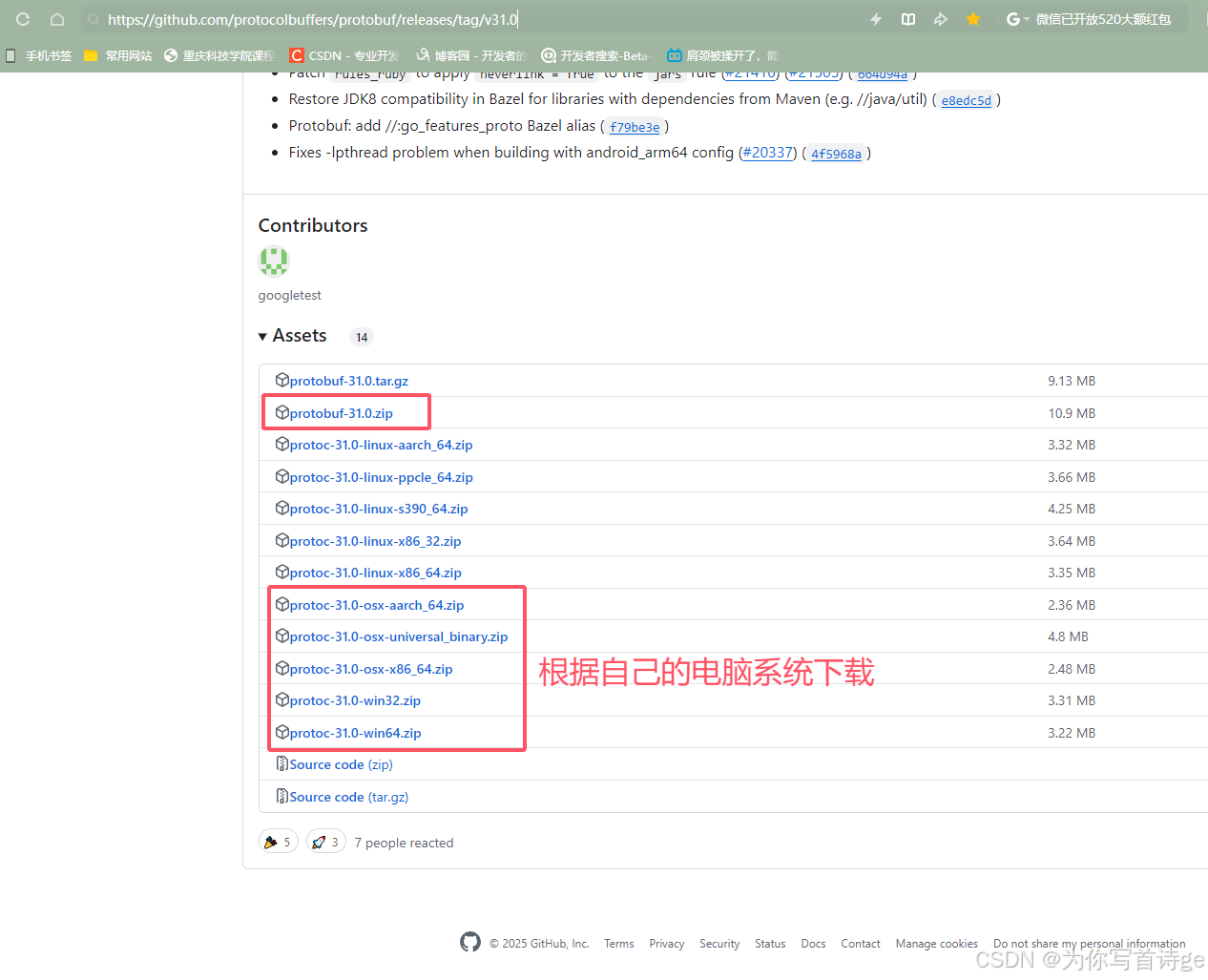
Task: Click the party popper reaction with 5
Action: pyautogui.click(x=278, y=842)
